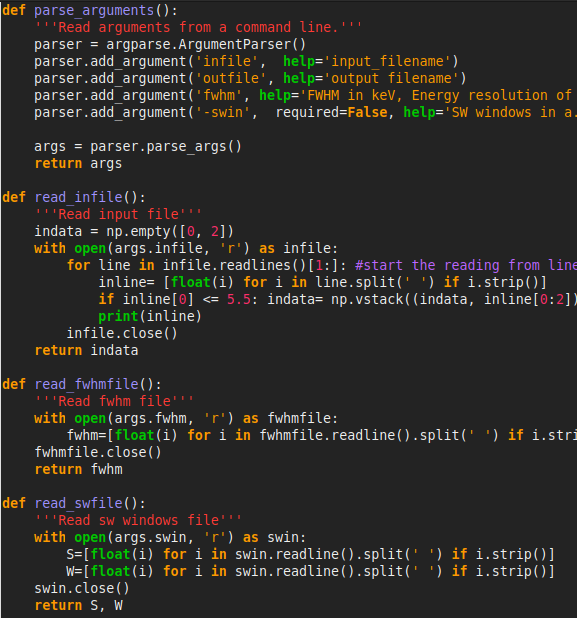Image resolution: width=577 pixels, height=618 pixels.
Task: Click the '-swin' argument string
Action: point(223,112)
